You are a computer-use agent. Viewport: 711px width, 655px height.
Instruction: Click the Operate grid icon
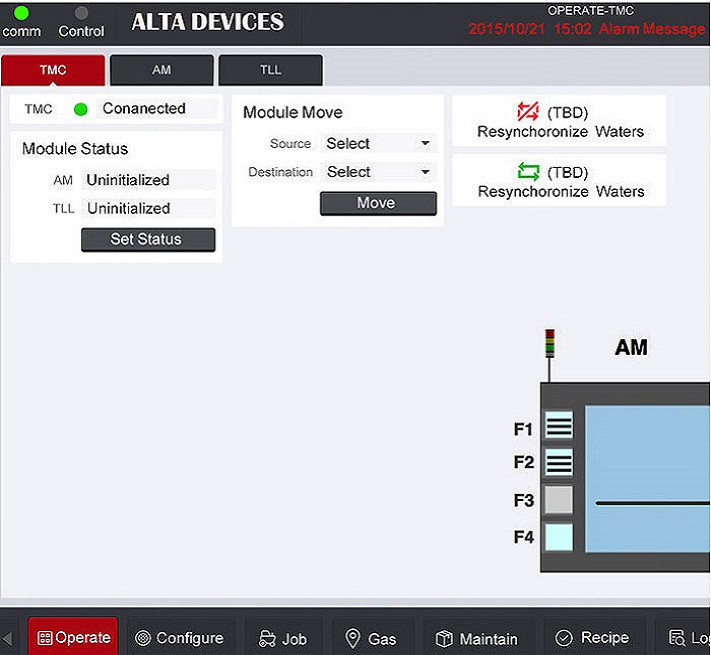44,638
